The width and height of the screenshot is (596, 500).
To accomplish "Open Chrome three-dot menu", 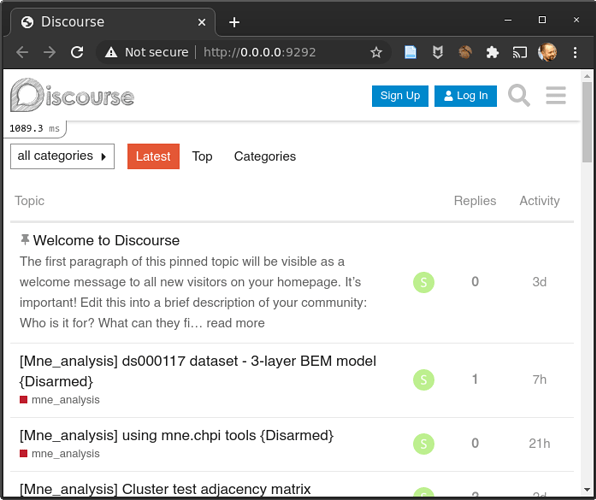I will coord(575,52).
